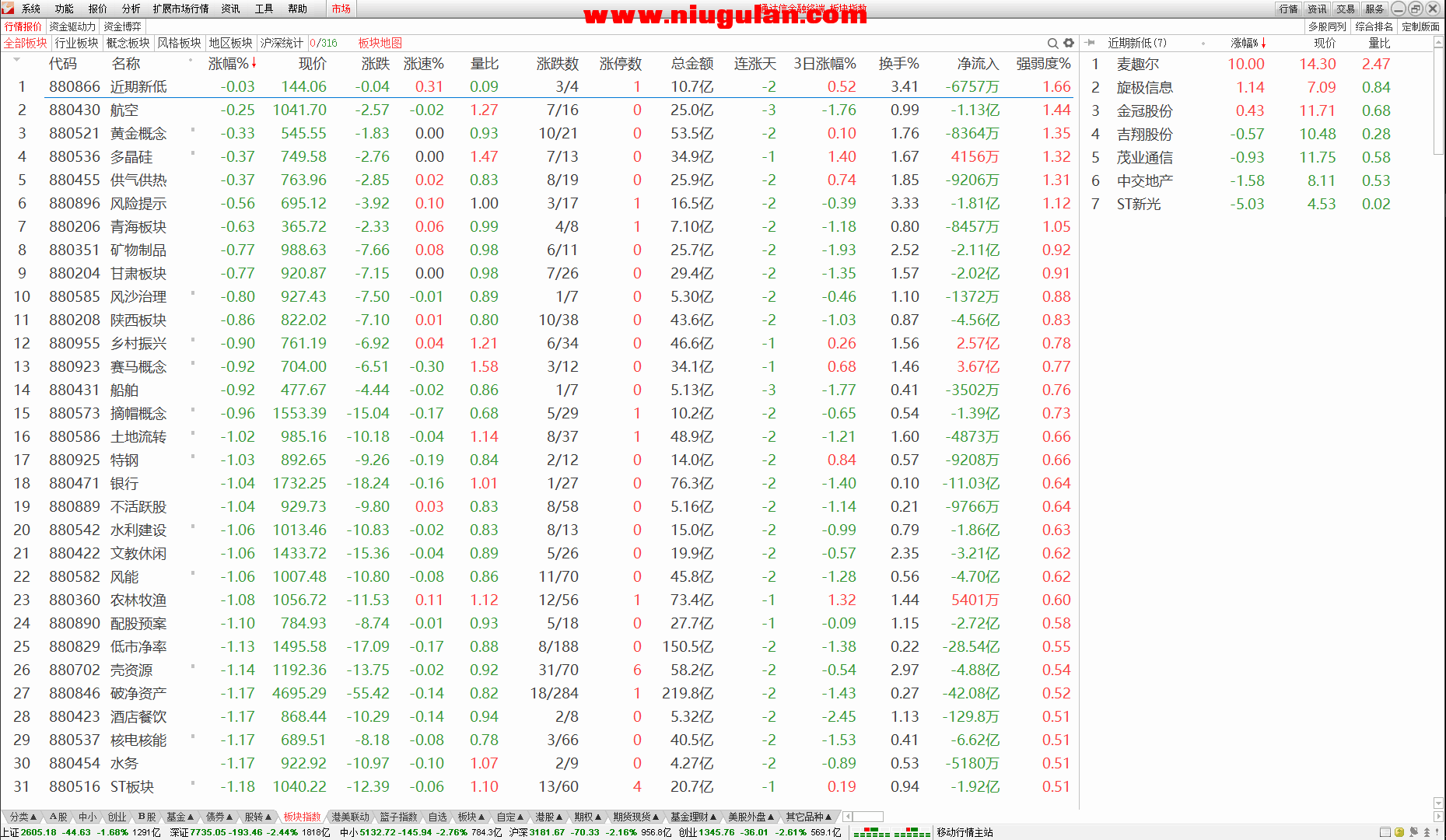The height and width of the screenshot is (840, 1446).
Task: Click the side panel scrollbar up arrow
Action: coord(1438,43)
